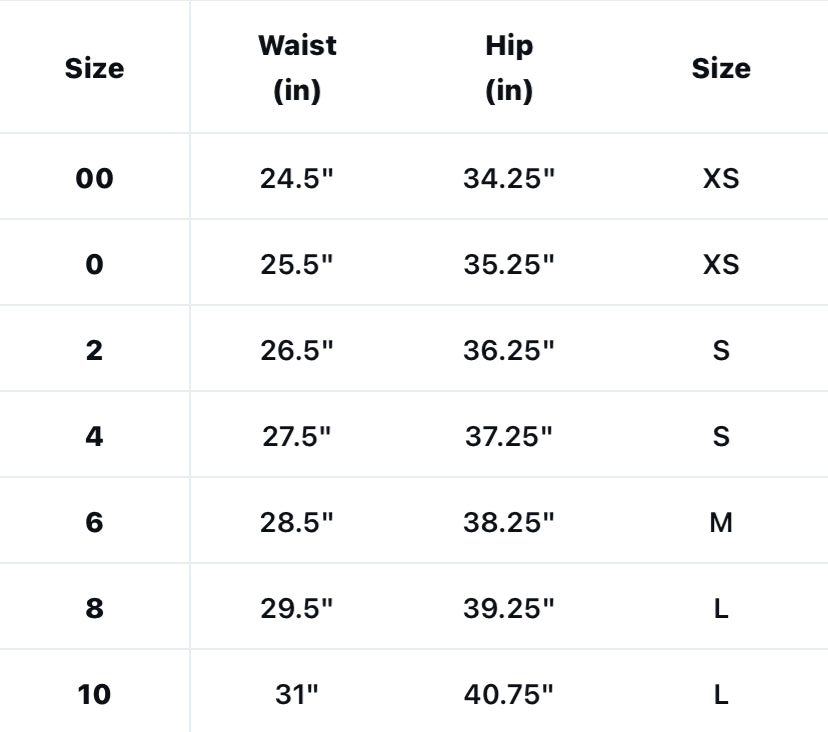Click the 31" waist measurement cell
Viewport: 828px width, 732px height.
tap(296, 694)
